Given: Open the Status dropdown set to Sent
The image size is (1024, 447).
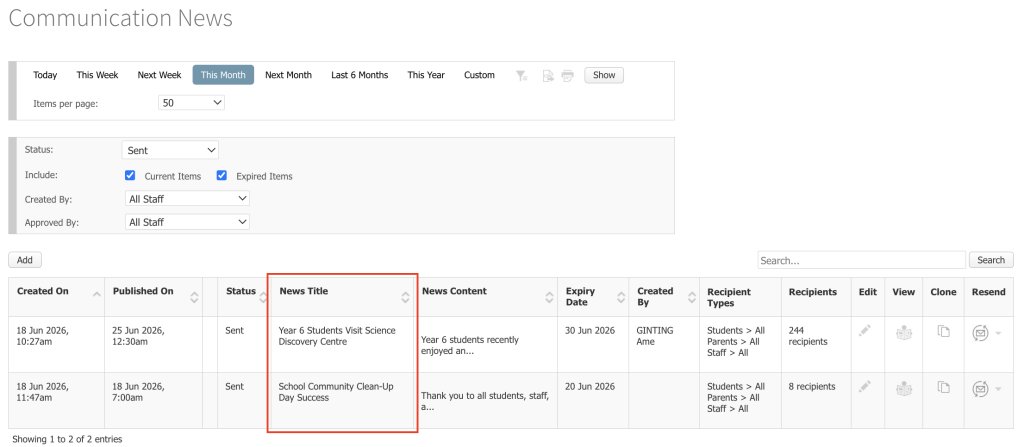Looking at the screenshot, I should tap(170, 150).
